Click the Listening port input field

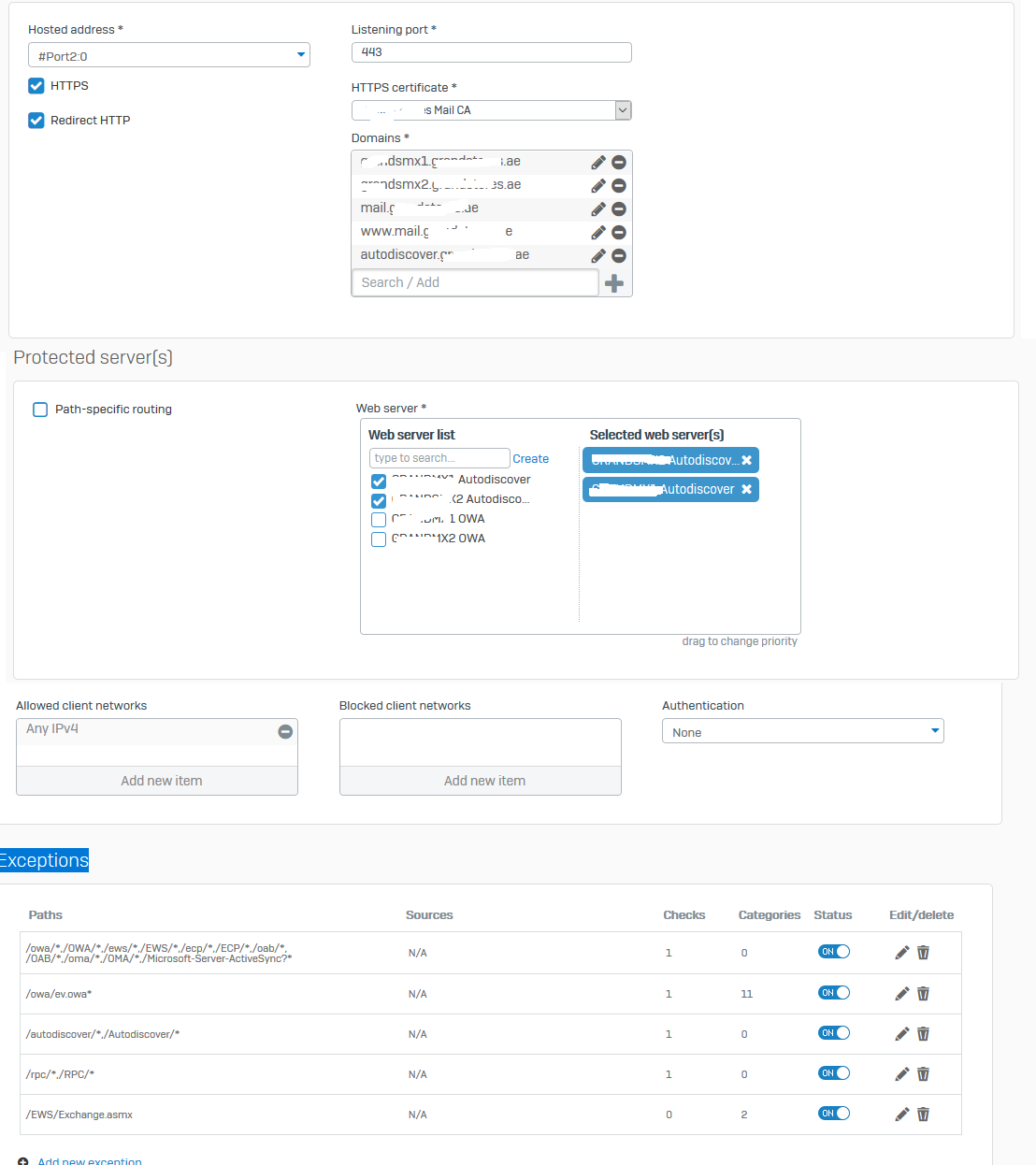pyautogui.click(x=491, y=52)
